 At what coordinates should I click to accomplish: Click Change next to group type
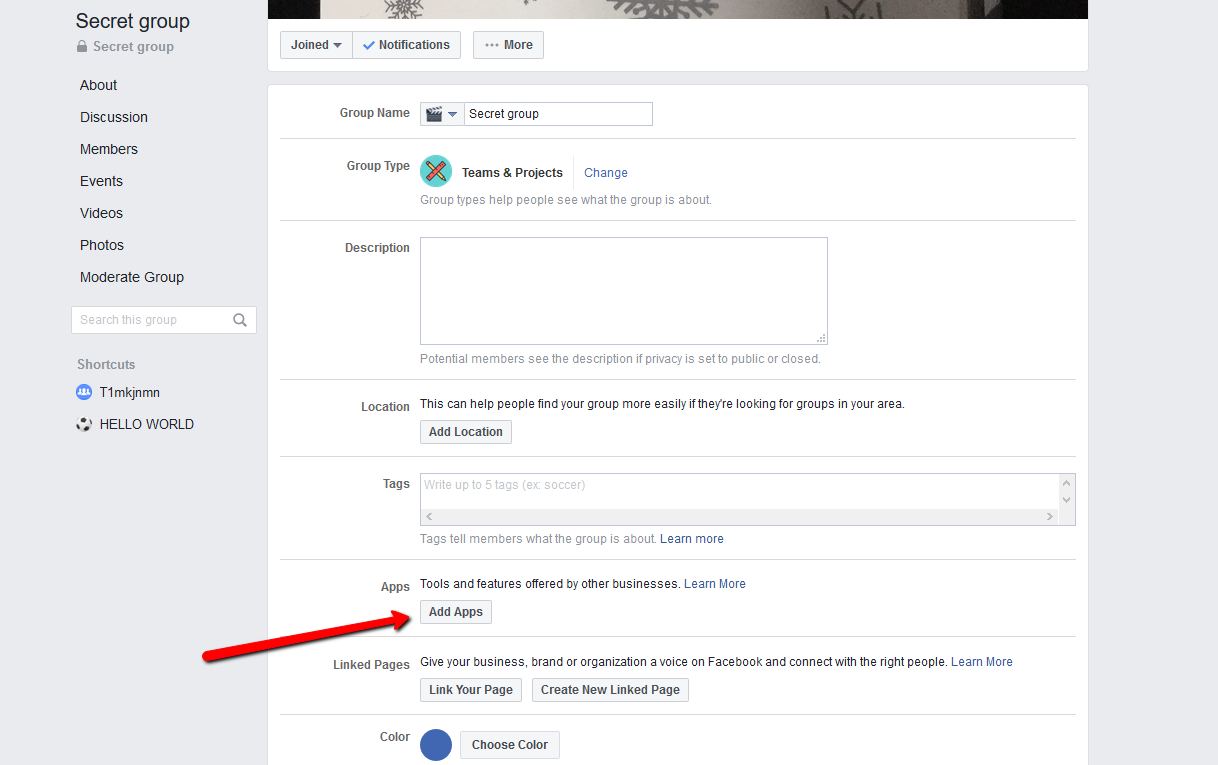tap(606, 173)
